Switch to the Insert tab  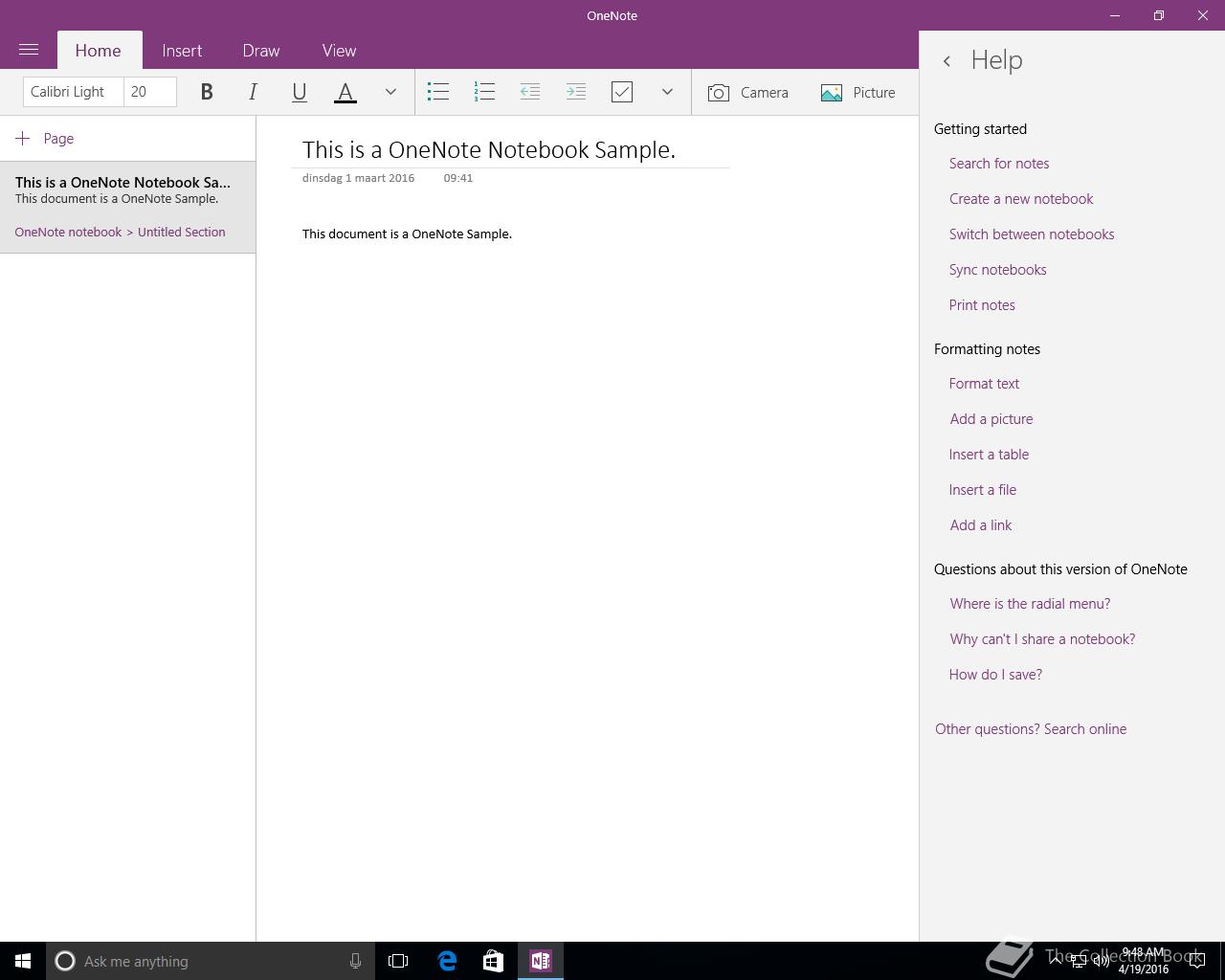tap(182, 51)
